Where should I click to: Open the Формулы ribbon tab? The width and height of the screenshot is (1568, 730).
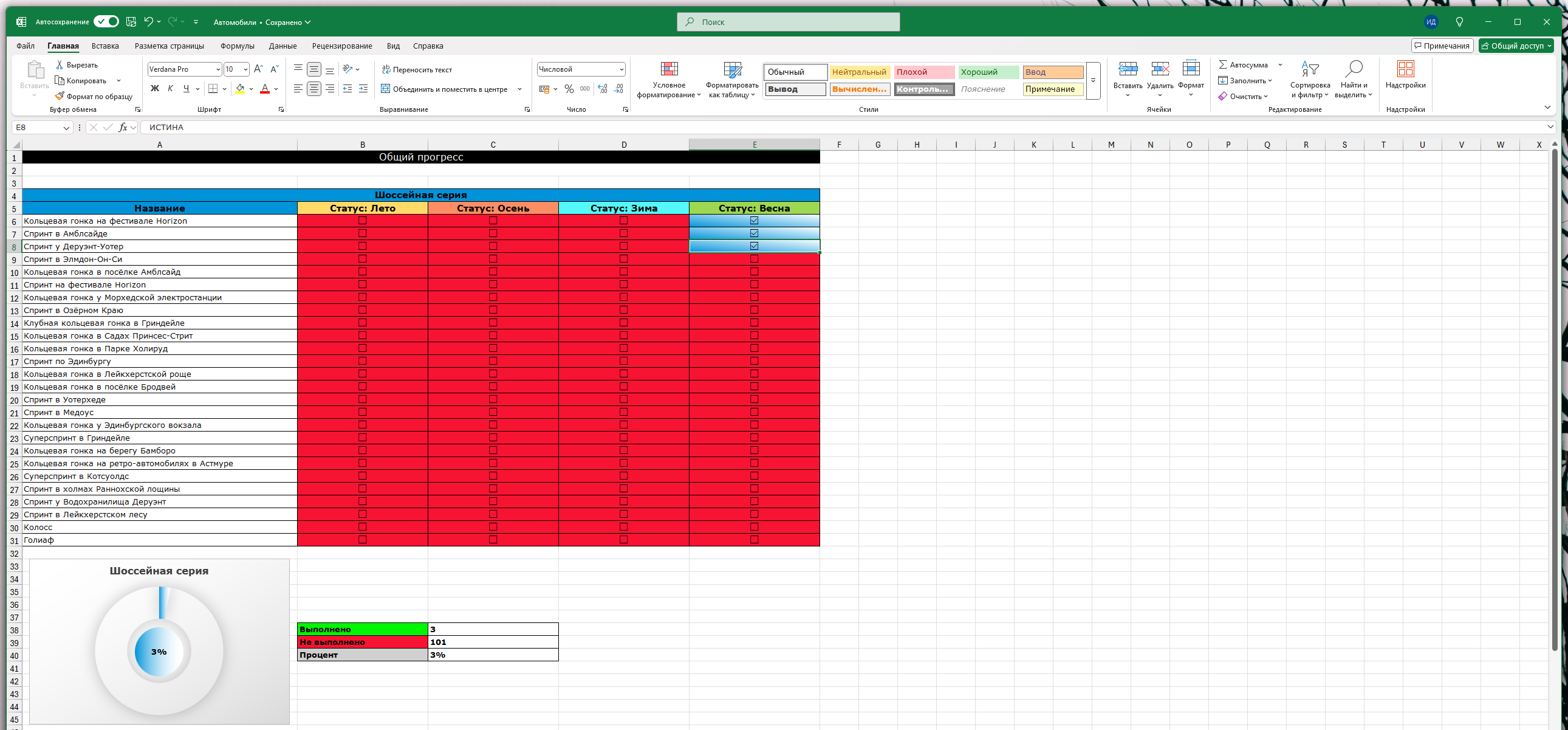click(x=237, y=46)
